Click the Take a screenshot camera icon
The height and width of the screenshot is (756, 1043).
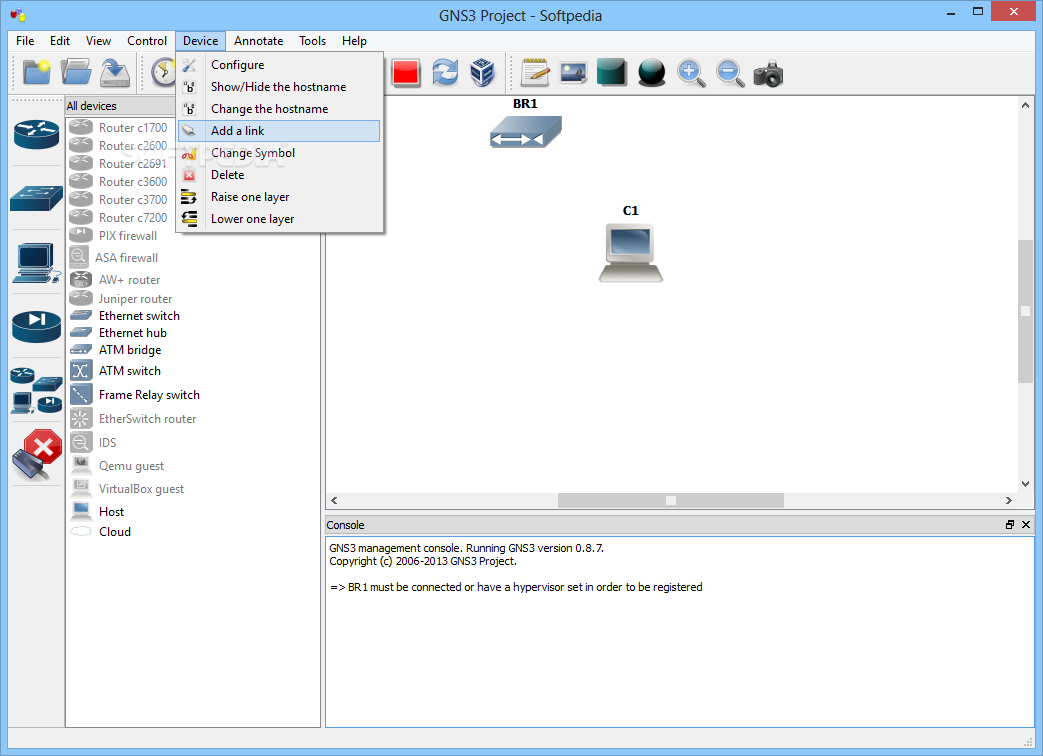pos(768,73)
